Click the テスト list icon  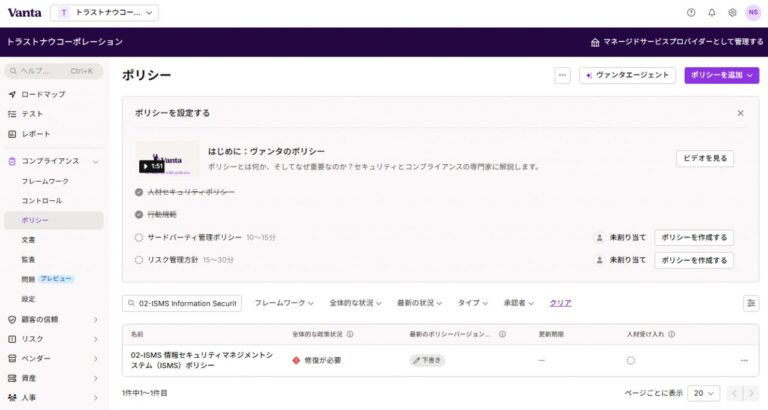coord(12,114)
